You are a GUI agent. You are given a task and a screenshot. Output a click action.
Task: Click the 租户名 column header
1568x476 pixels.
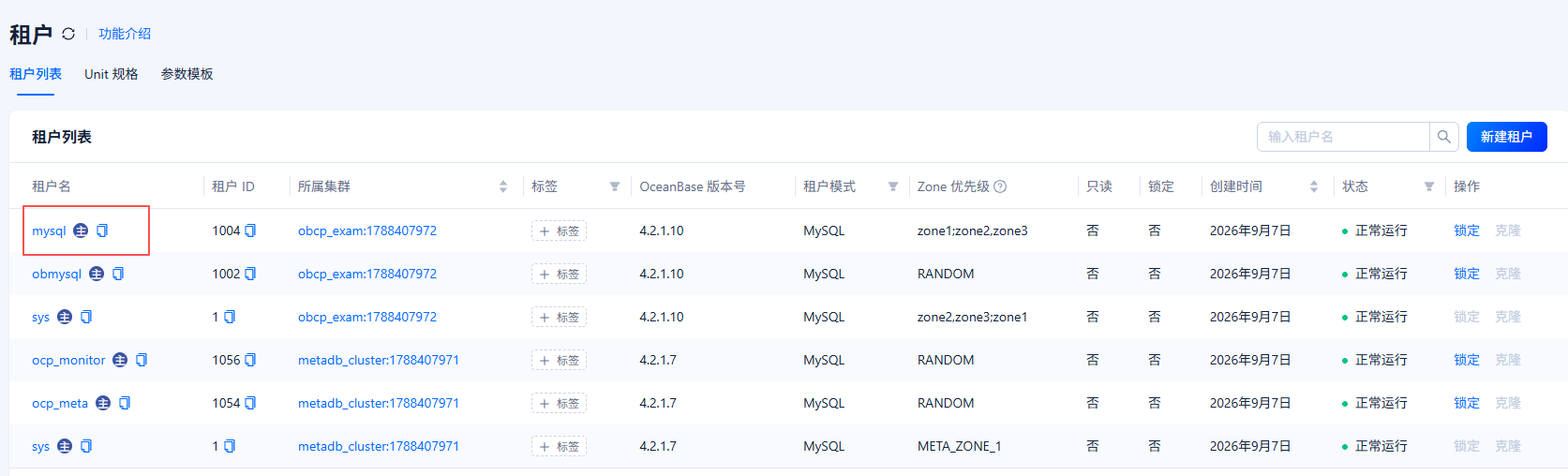(x=52, y=186)
